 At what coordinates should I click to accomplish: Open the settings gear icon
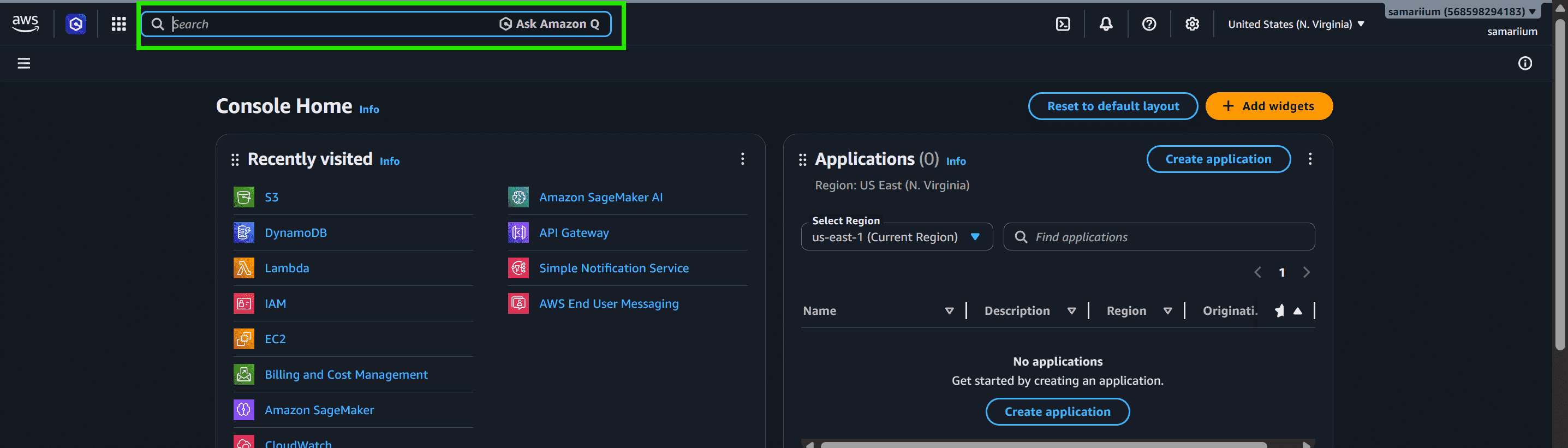coord(1192,24)
